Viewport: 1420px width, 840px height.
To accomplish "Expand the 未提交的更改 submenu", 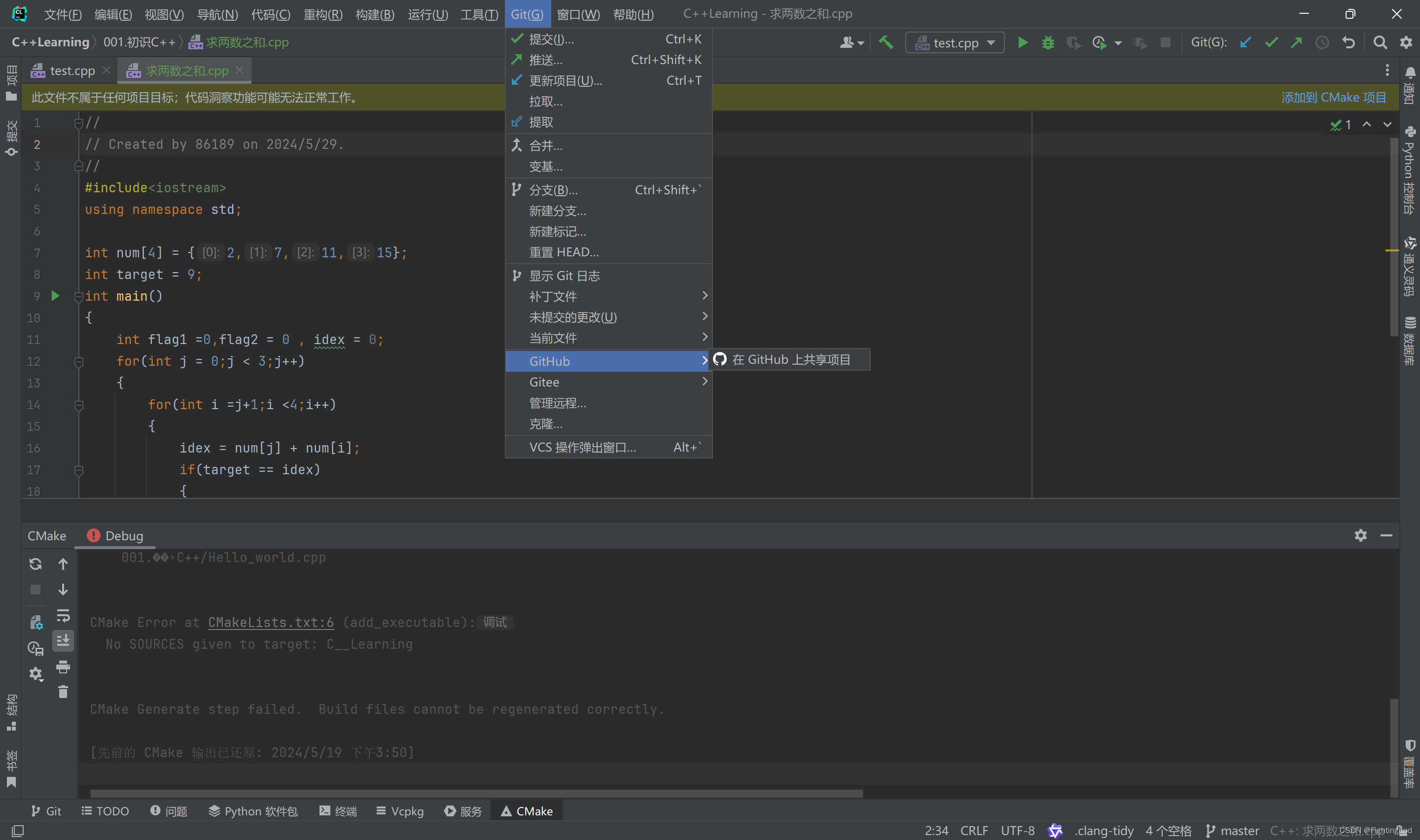I will tap(608, 317).
